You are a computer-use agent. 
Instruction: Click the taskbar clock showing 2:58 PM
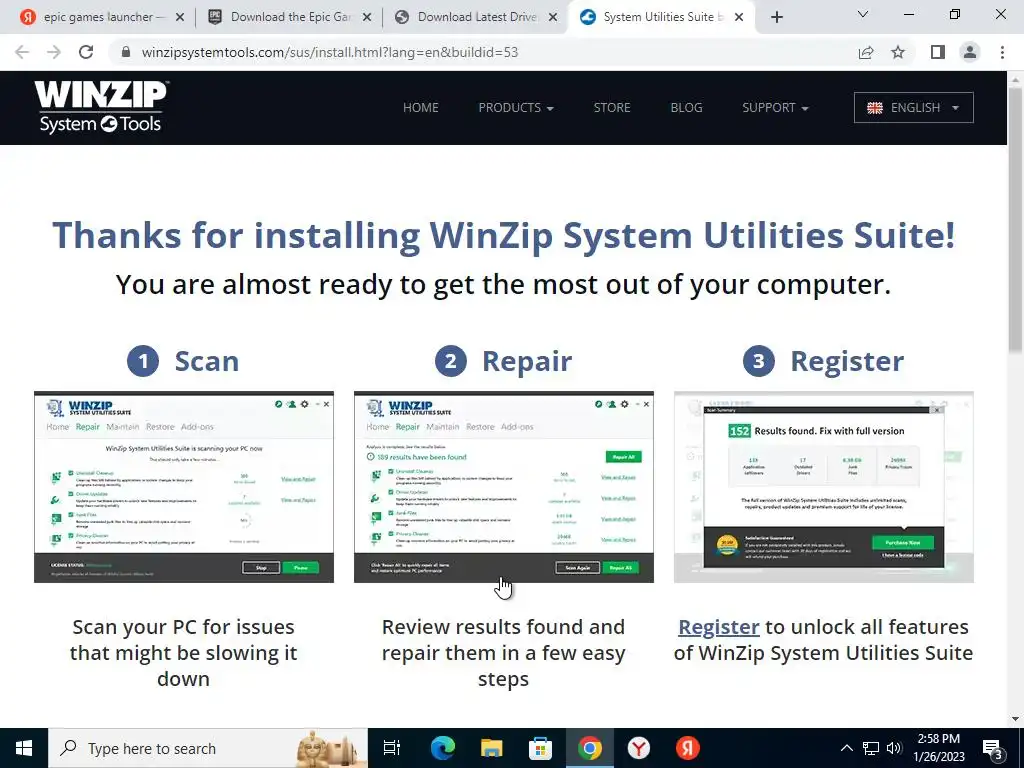pyautogui.click(x=938, y=748)
